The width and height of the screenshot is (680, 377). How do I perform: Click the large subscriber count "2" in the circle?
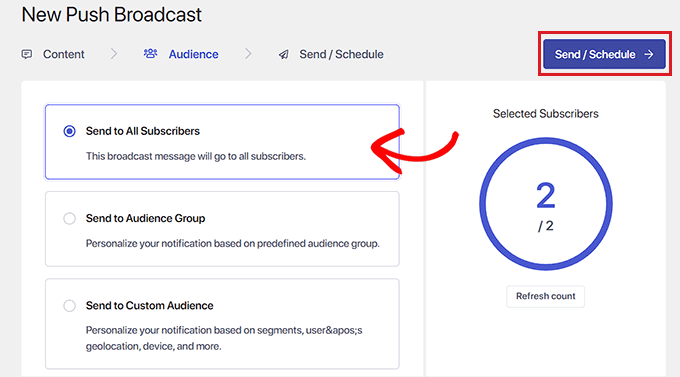[546, 196]
